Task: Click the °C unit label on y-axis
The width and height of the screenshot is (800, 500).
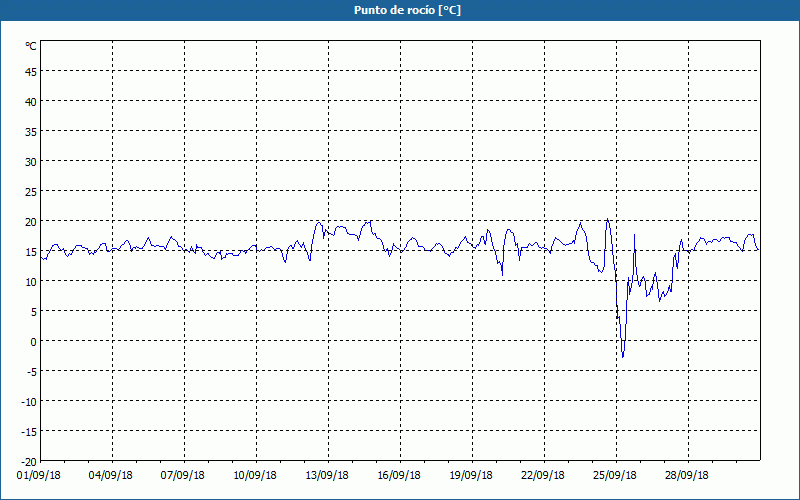Action: pos(31,46)
